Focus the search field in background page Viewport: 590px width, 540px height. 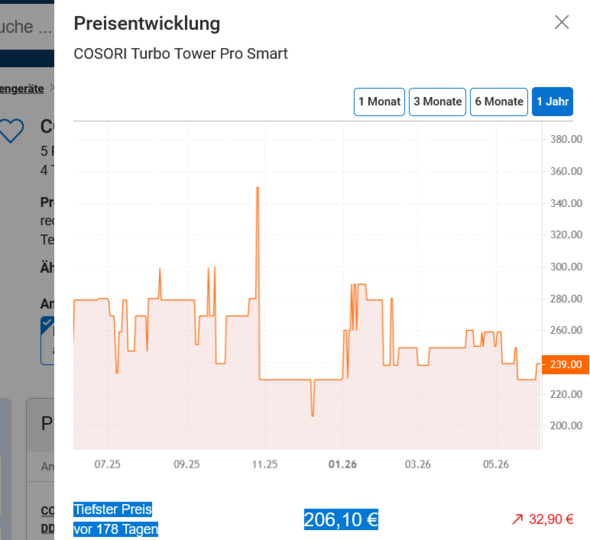point(27,26)
